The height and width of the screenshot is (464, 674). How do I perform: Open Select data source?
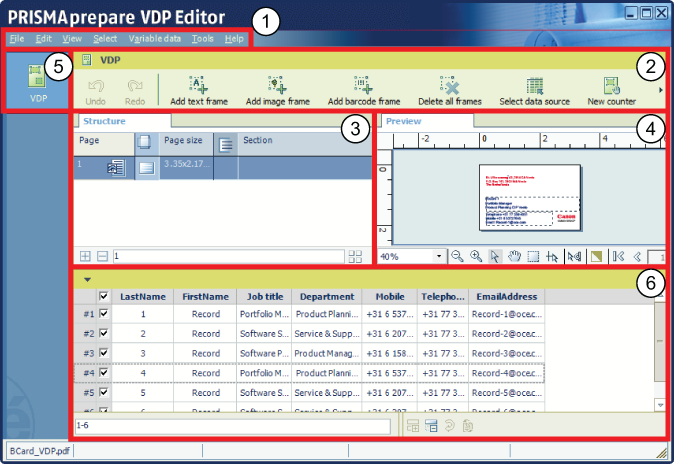(535, 90)
